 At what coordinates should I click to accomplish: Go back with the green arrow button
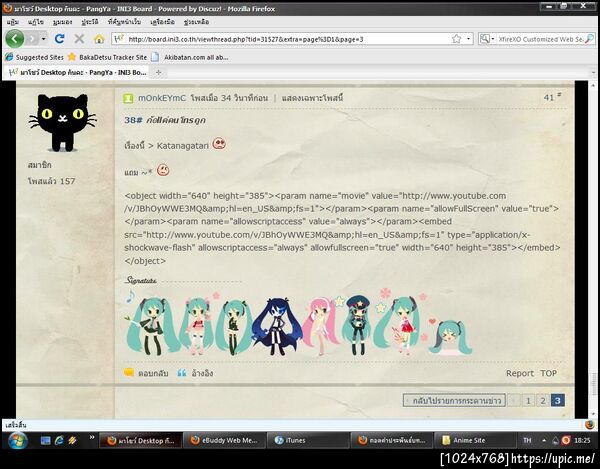(15, 39)
